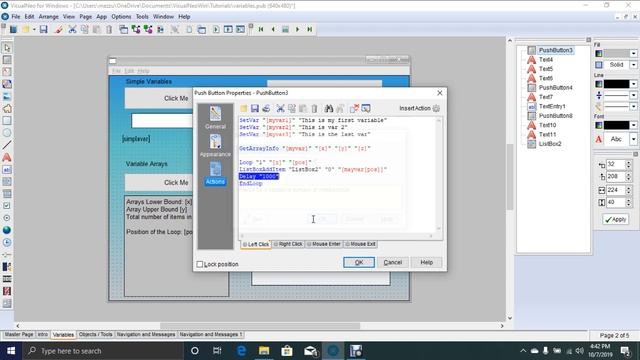Select the pointer arrow tool in left toolbox
Image resolution: width=640 pixels, height=360 pixels.
pos(7,48)
